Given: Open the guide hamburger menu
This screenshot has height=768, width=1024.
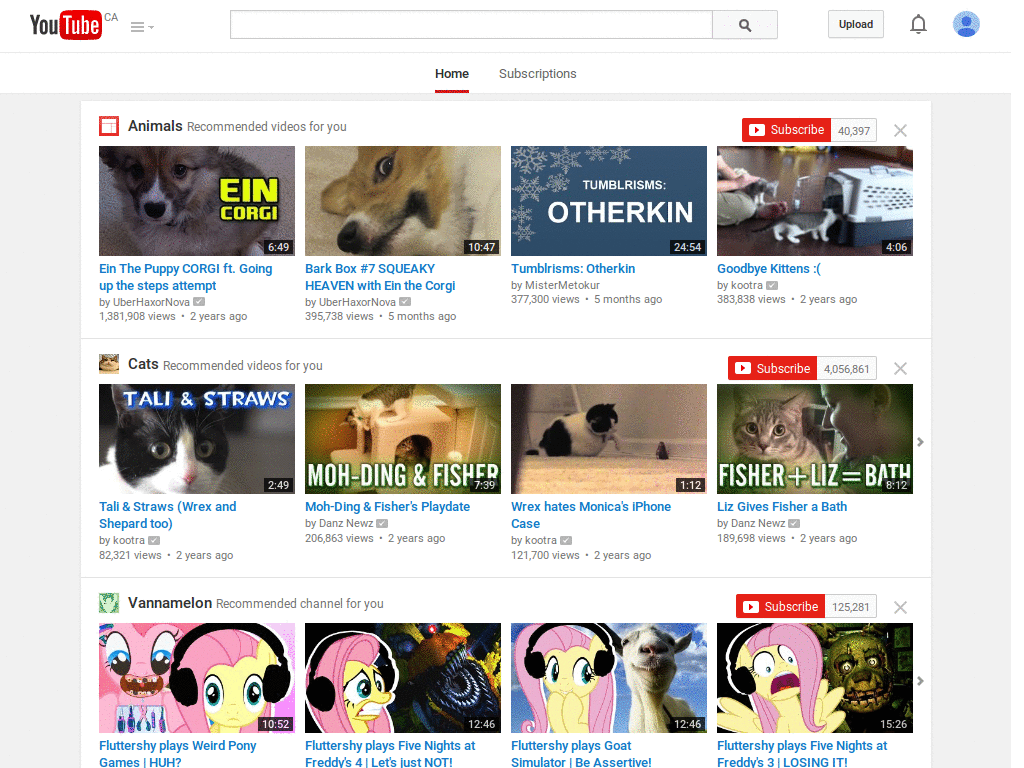Looking at the screenshot, I should [x=142, y=27].
